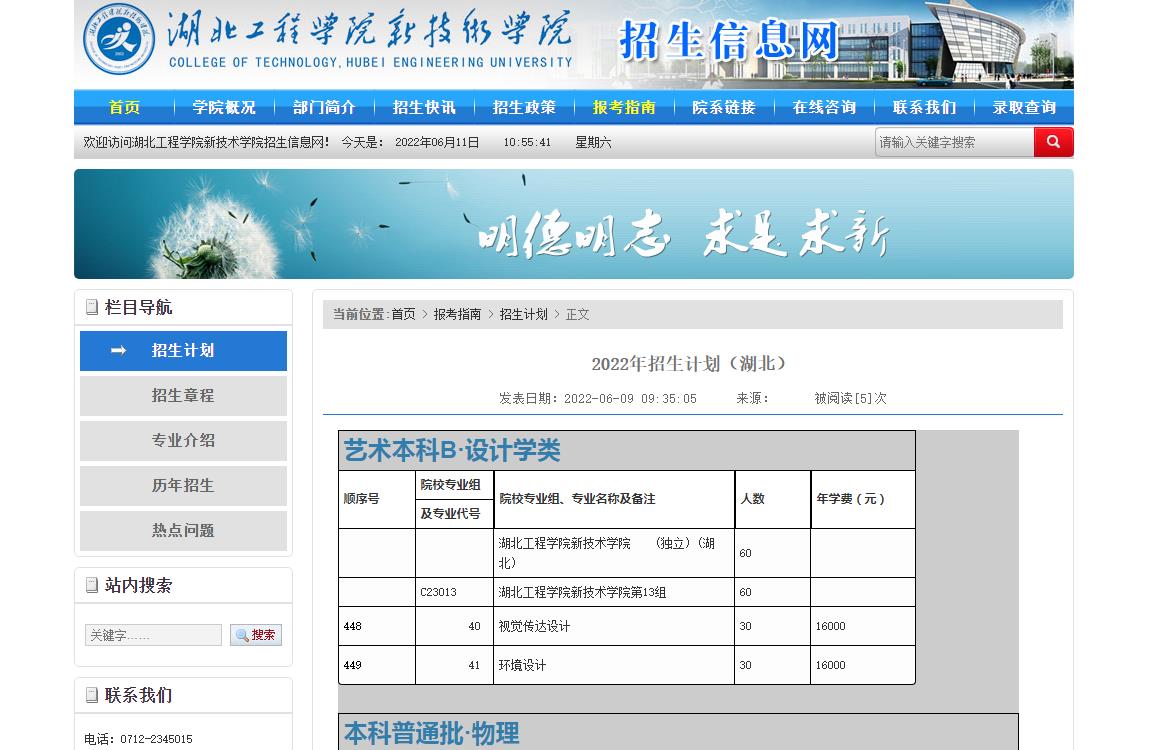Click the 报考指南 breadcrumb link

(457, 315)
